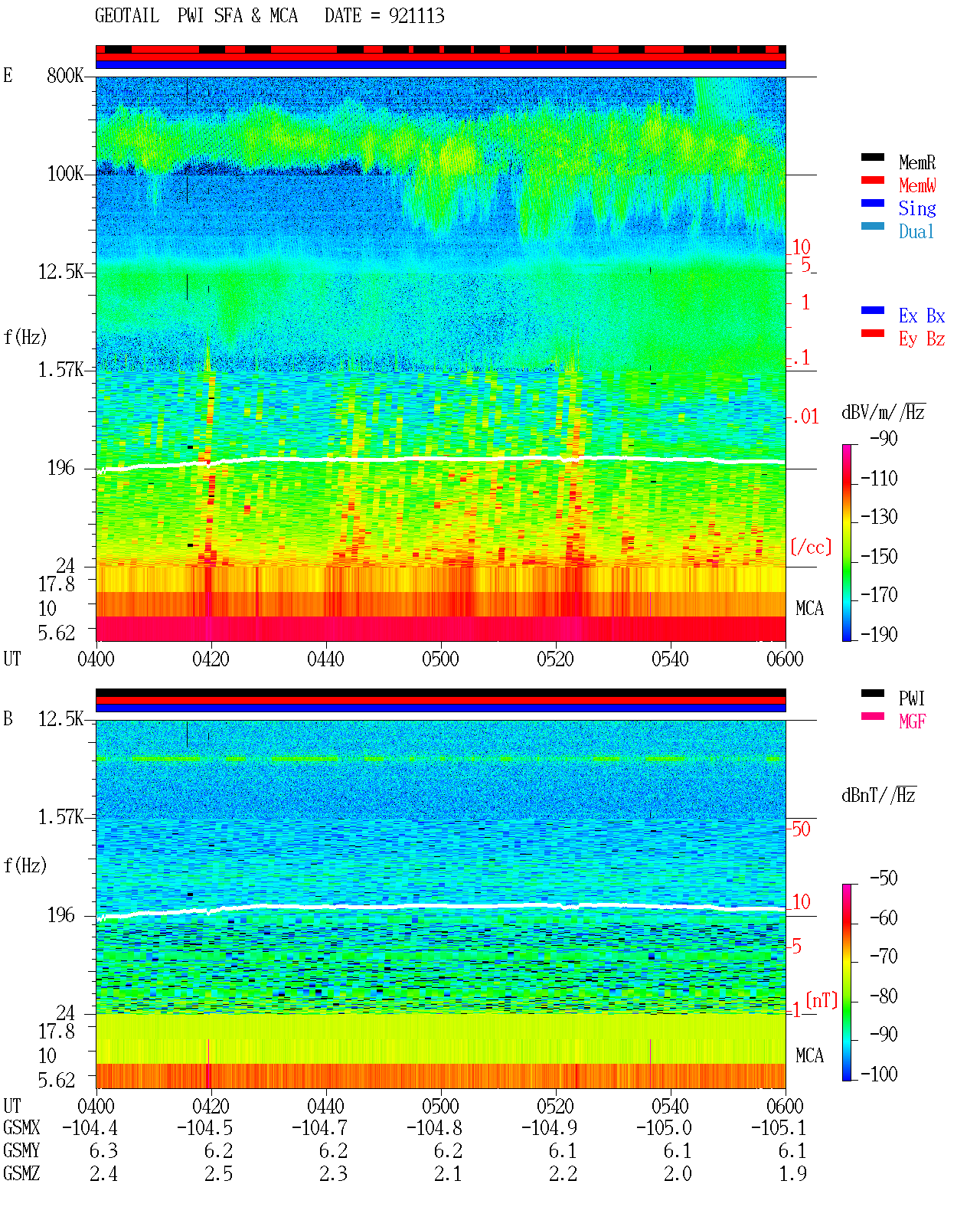Click the 'GEOTAIL' title text
Image resolution: width=980 pixels, height=1220 pixels.
(127, 16)
